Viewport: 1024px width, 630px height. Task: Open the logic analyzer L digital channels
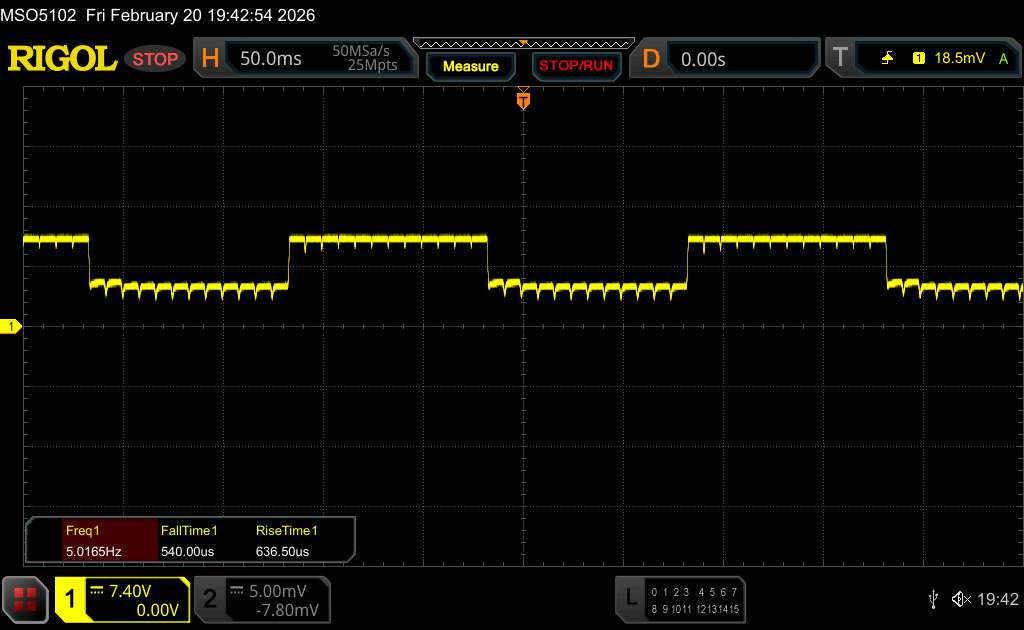(x=630, y=598)
